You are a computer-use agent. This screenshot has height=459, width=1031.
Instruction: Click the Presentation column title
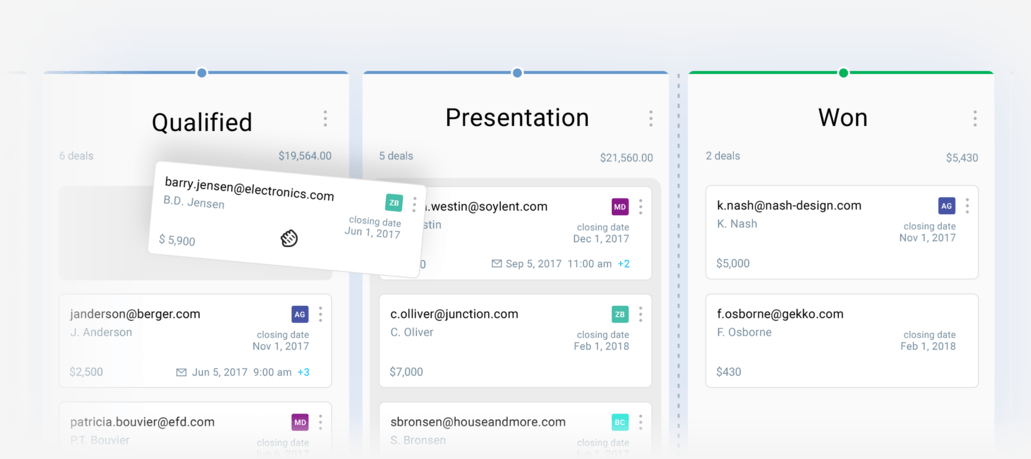(x=517, y=118)
